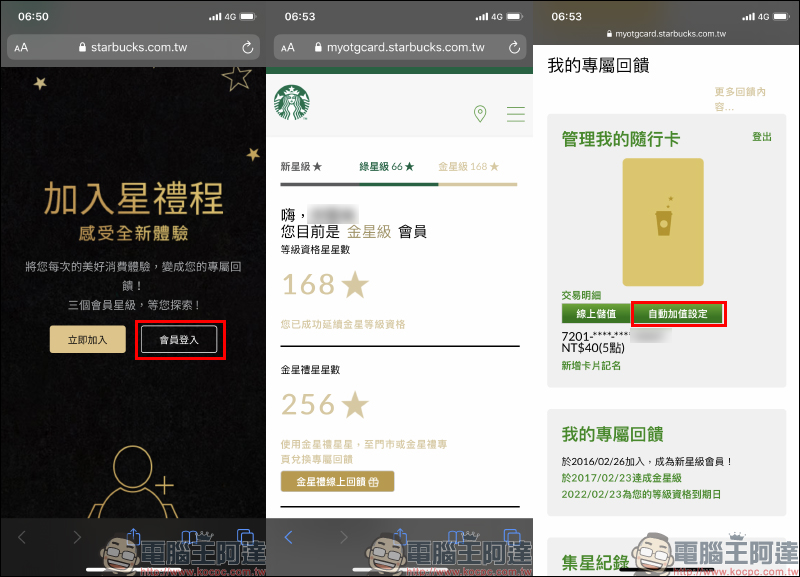Select the 綠星級 66 tier tab
The height and width of the screenshot is (577, 800).
[x=387, y=166]
